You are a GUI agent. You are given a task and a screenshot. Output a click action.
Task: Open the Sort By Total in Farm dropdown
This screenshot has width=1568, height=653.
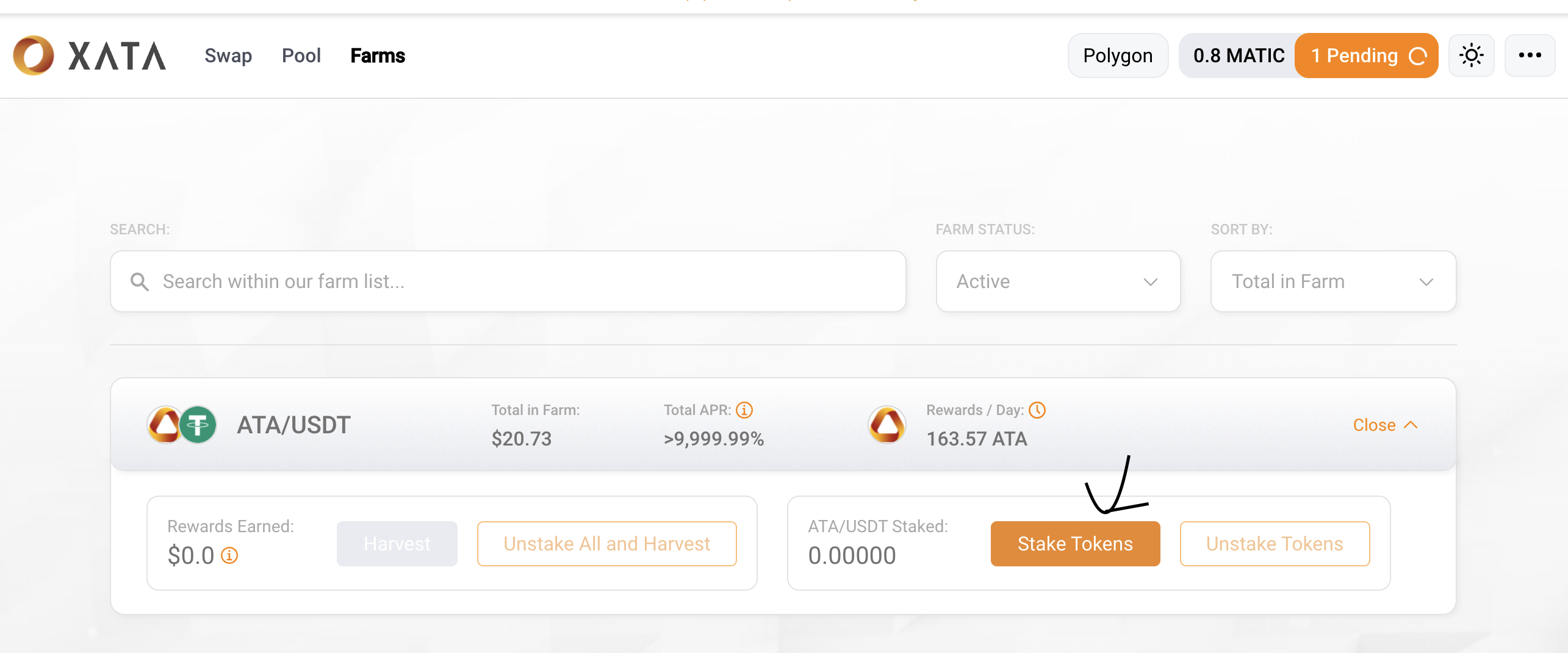click(1333, 281)
